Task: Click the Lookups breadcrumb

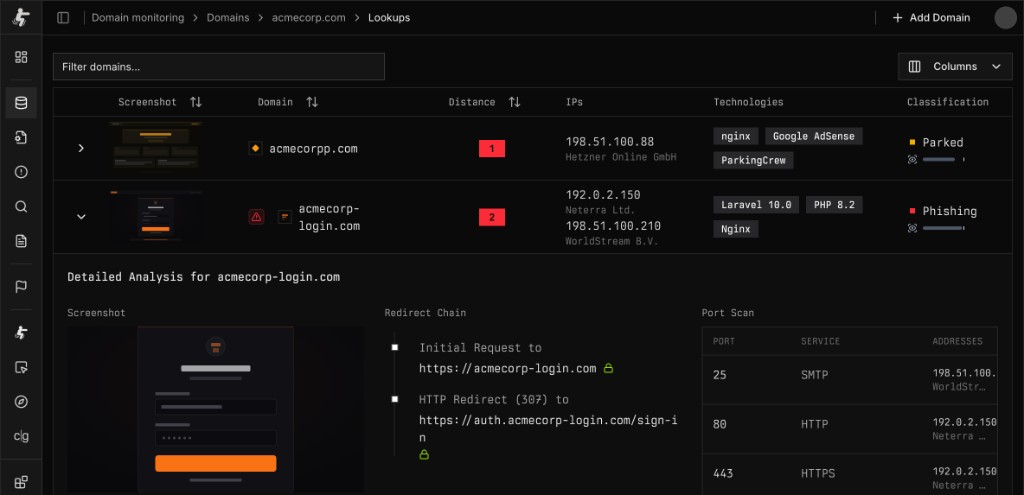Action: 389,18
